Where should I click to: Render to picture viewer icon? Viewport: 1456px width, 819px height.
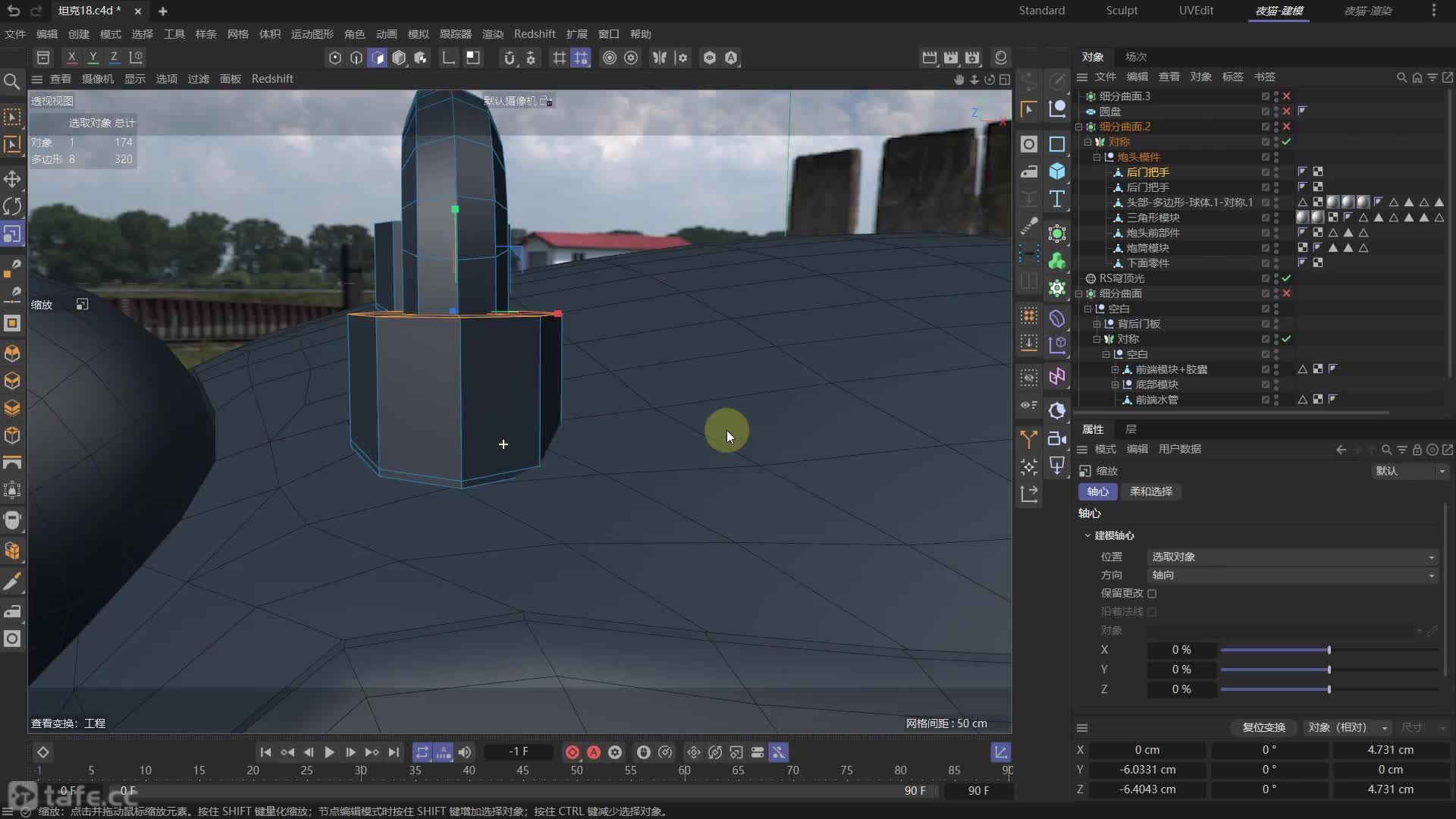951,58
